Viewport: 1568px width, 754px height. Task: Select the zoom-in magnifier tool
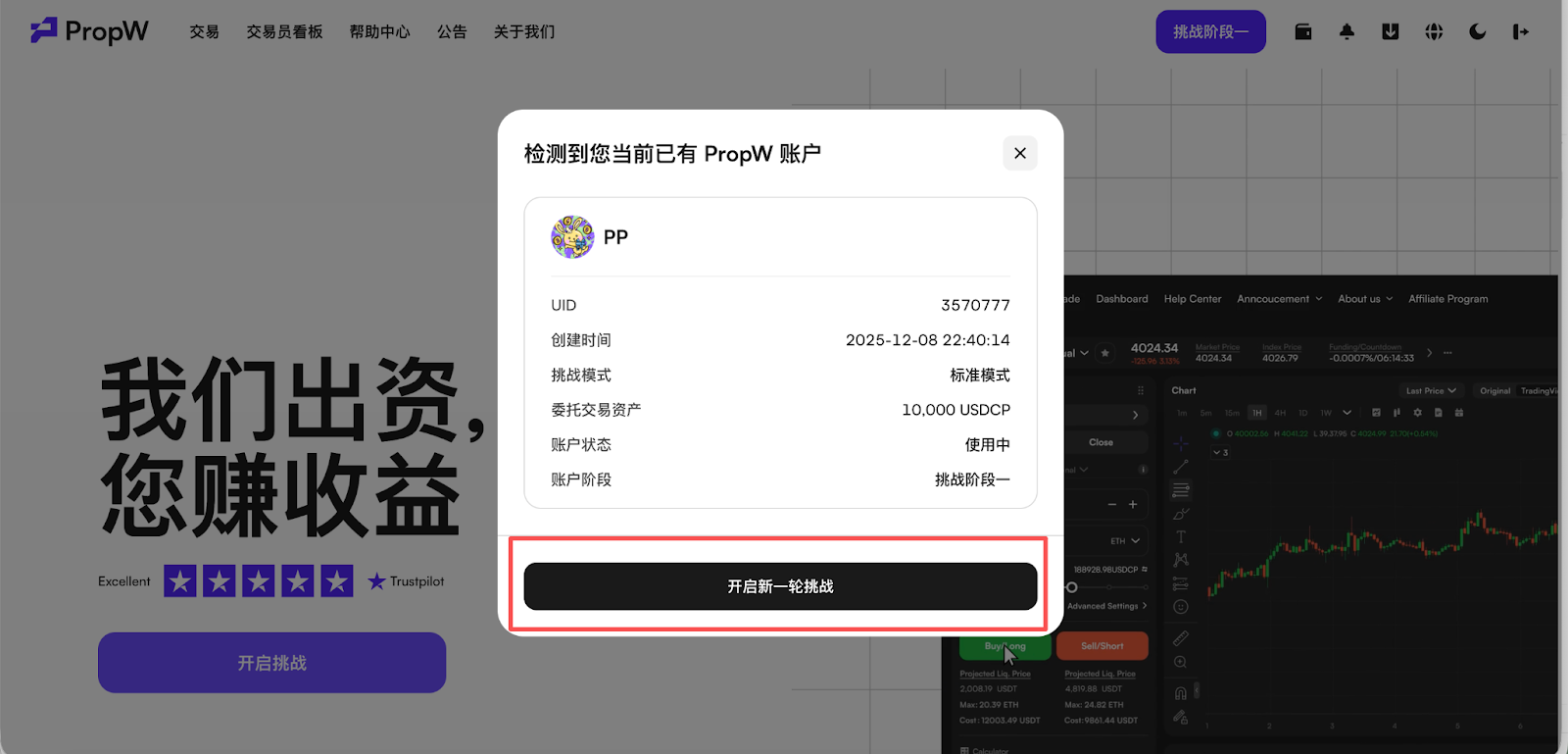tap(1181, 662)
